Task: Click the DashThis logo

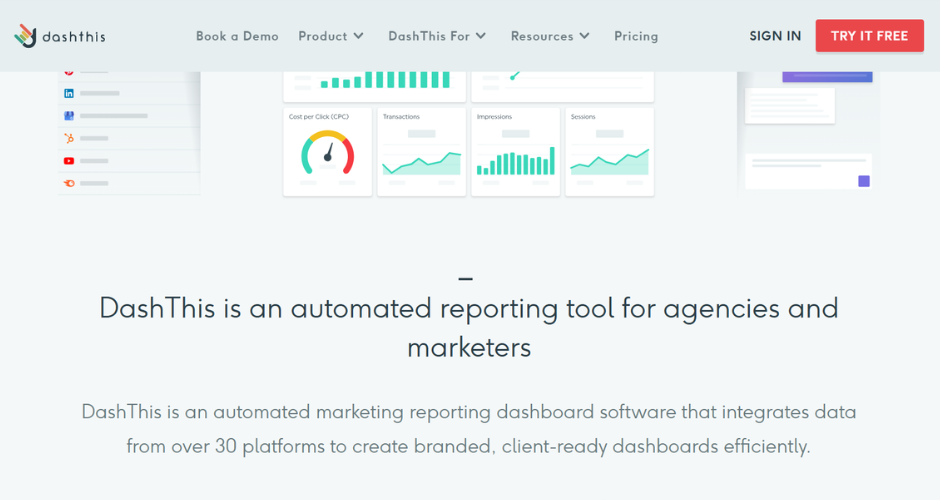Action: pos(60,36)
